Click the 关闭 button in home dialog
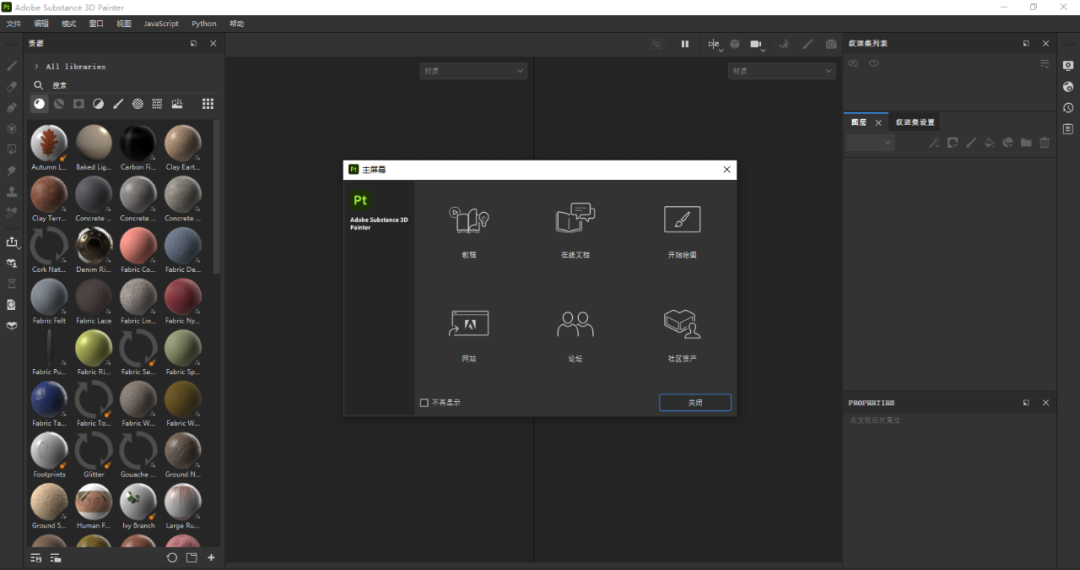 tap(695, 403)
